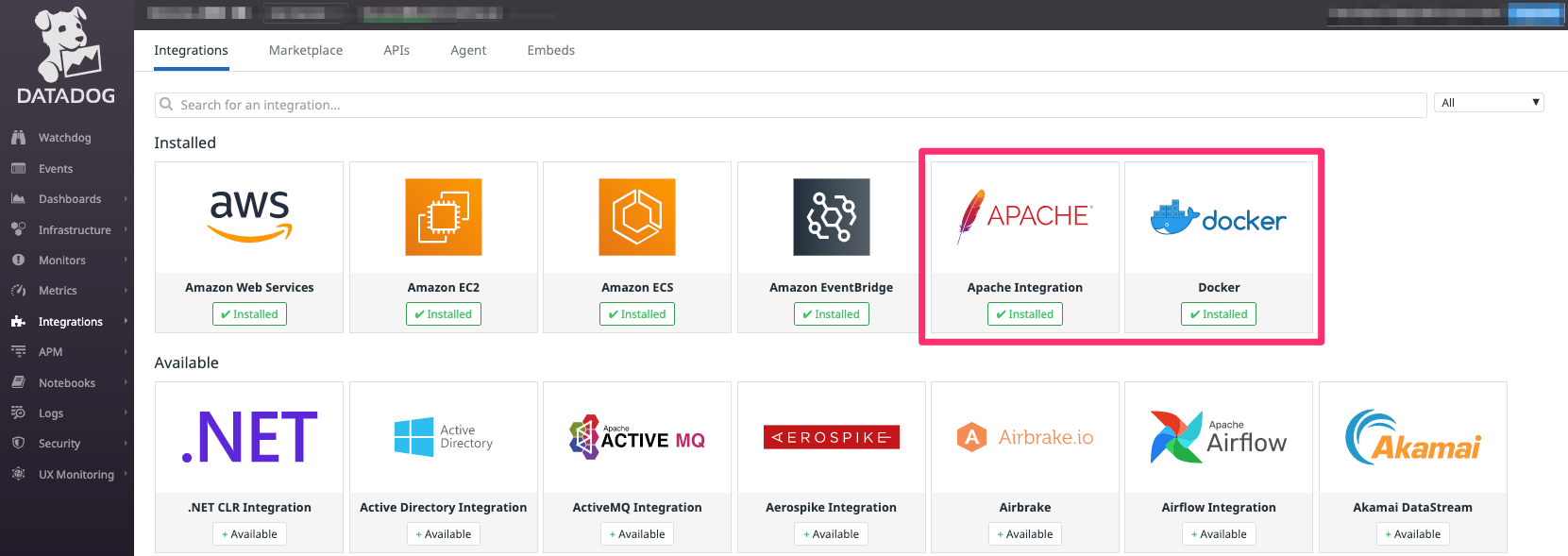Open the Amazon ECS orange logo

pos(637,217)
